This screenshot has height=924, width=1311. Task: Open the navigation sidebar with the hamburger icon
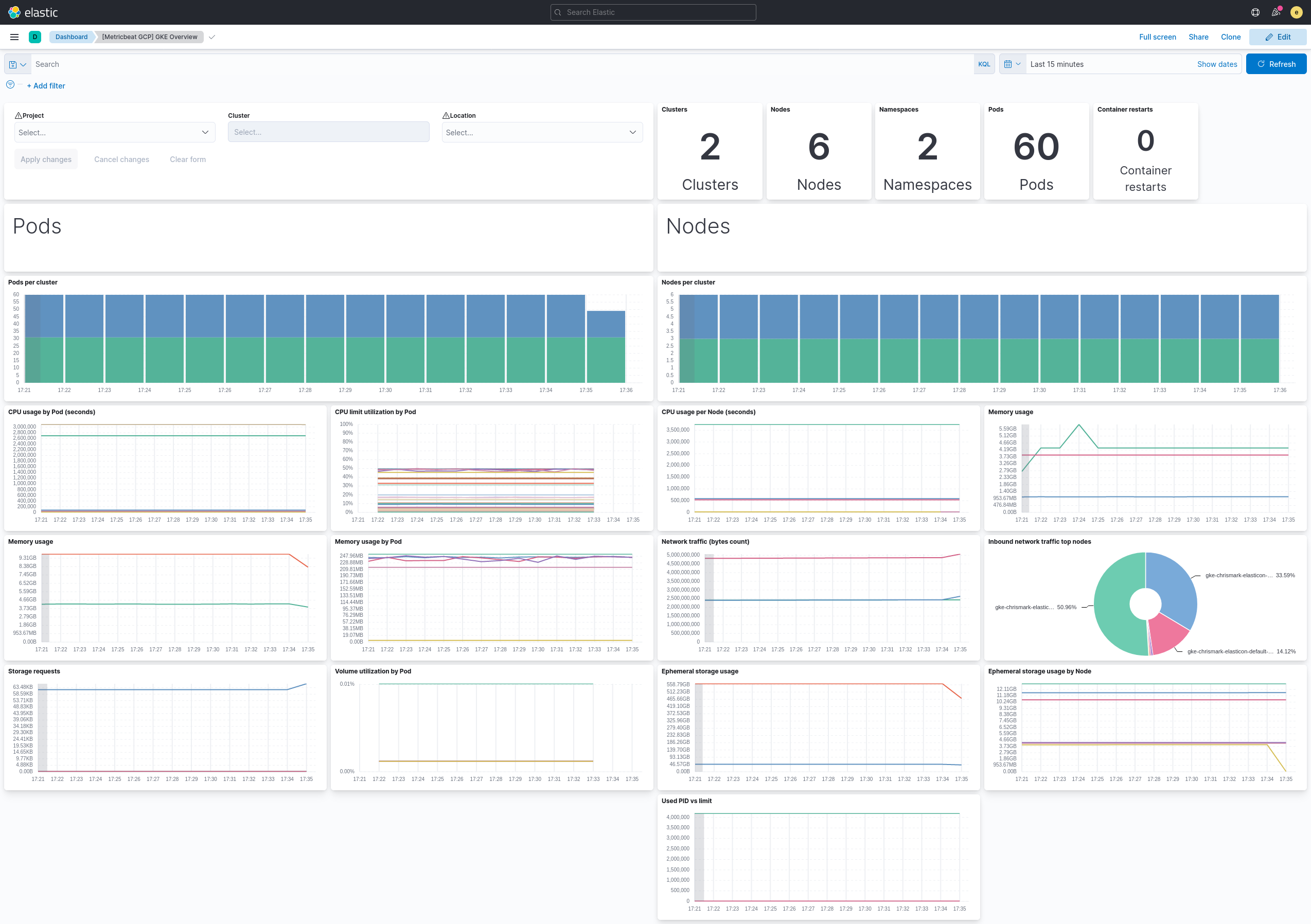pyautogui.click(x=14, y=37)
